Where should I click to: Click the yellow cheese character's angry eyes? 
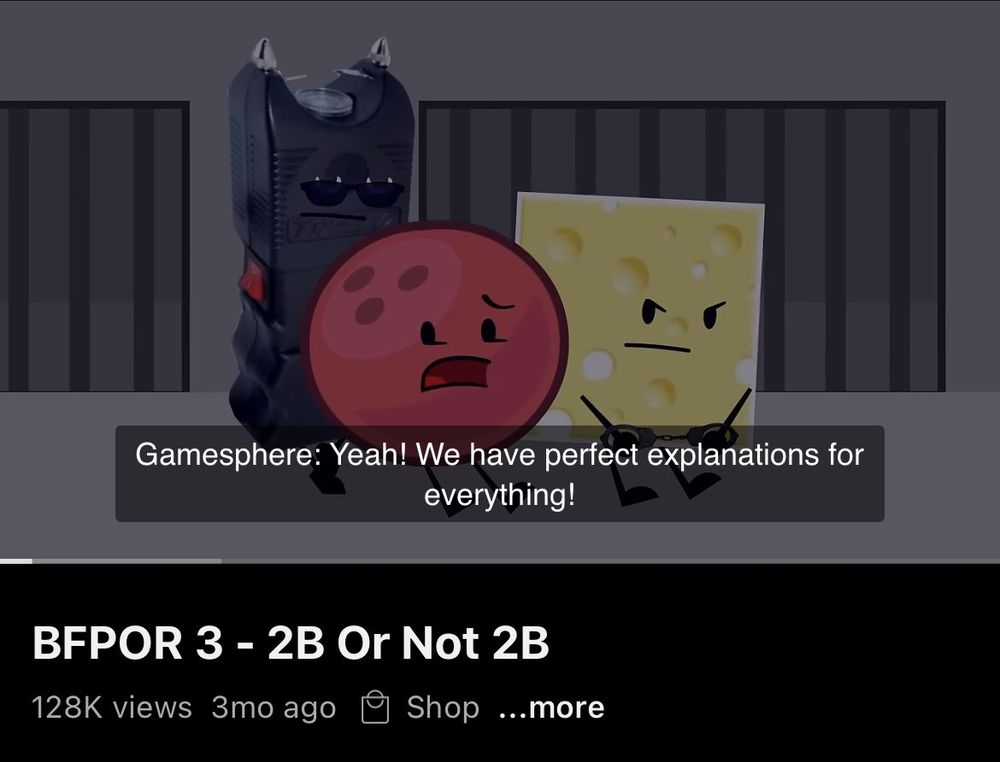pos(682,312)
